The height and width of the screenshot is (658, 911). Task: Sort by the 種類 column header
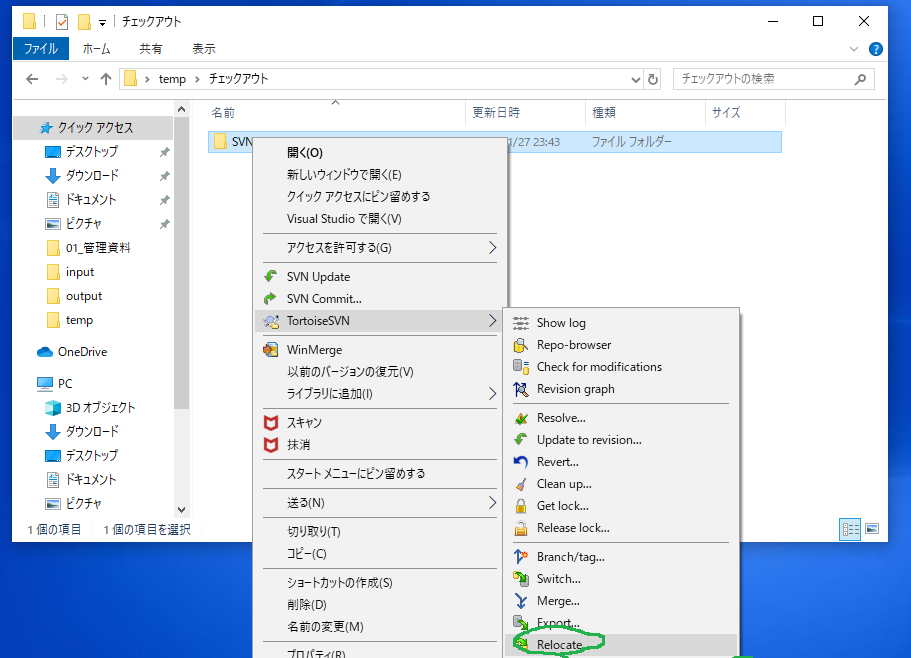pyautogui.click(x=645, y=113)
